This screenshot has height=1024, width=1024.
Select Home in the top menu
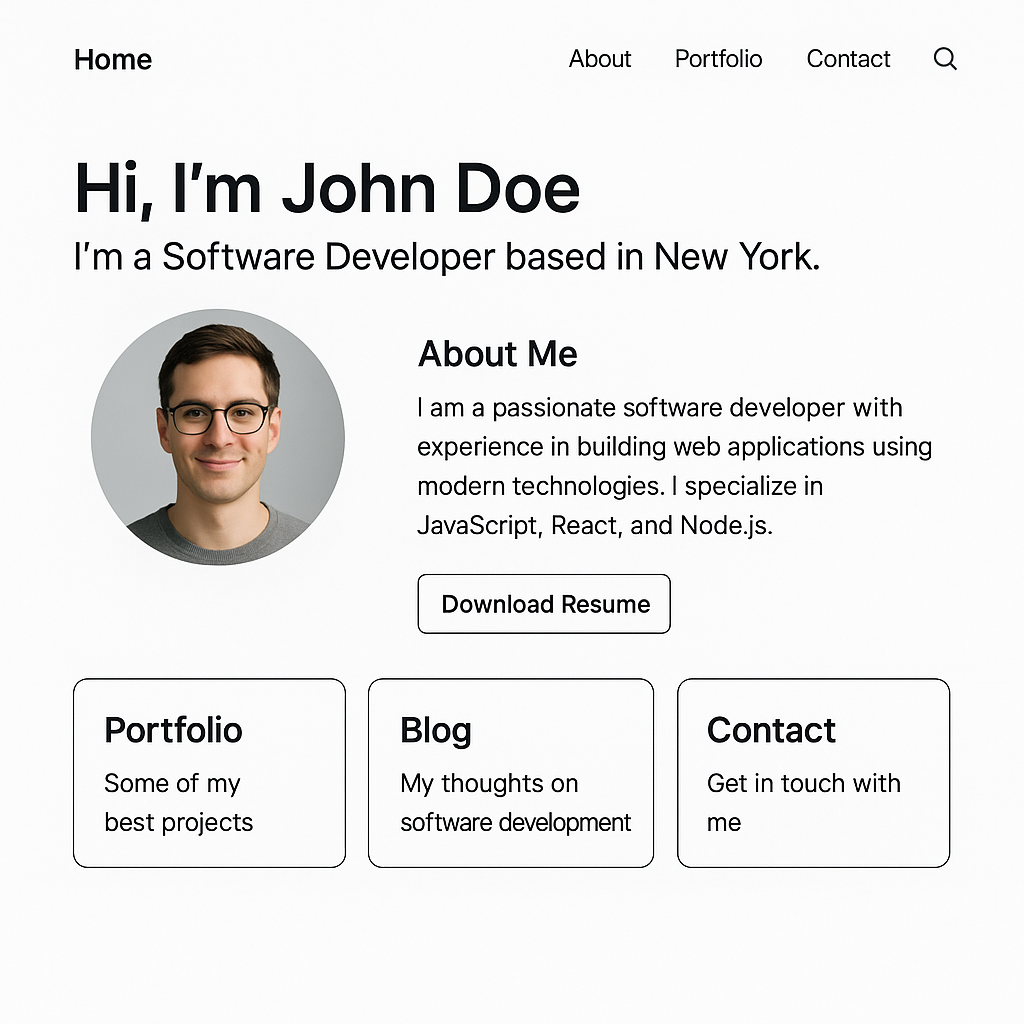(112, 60)
